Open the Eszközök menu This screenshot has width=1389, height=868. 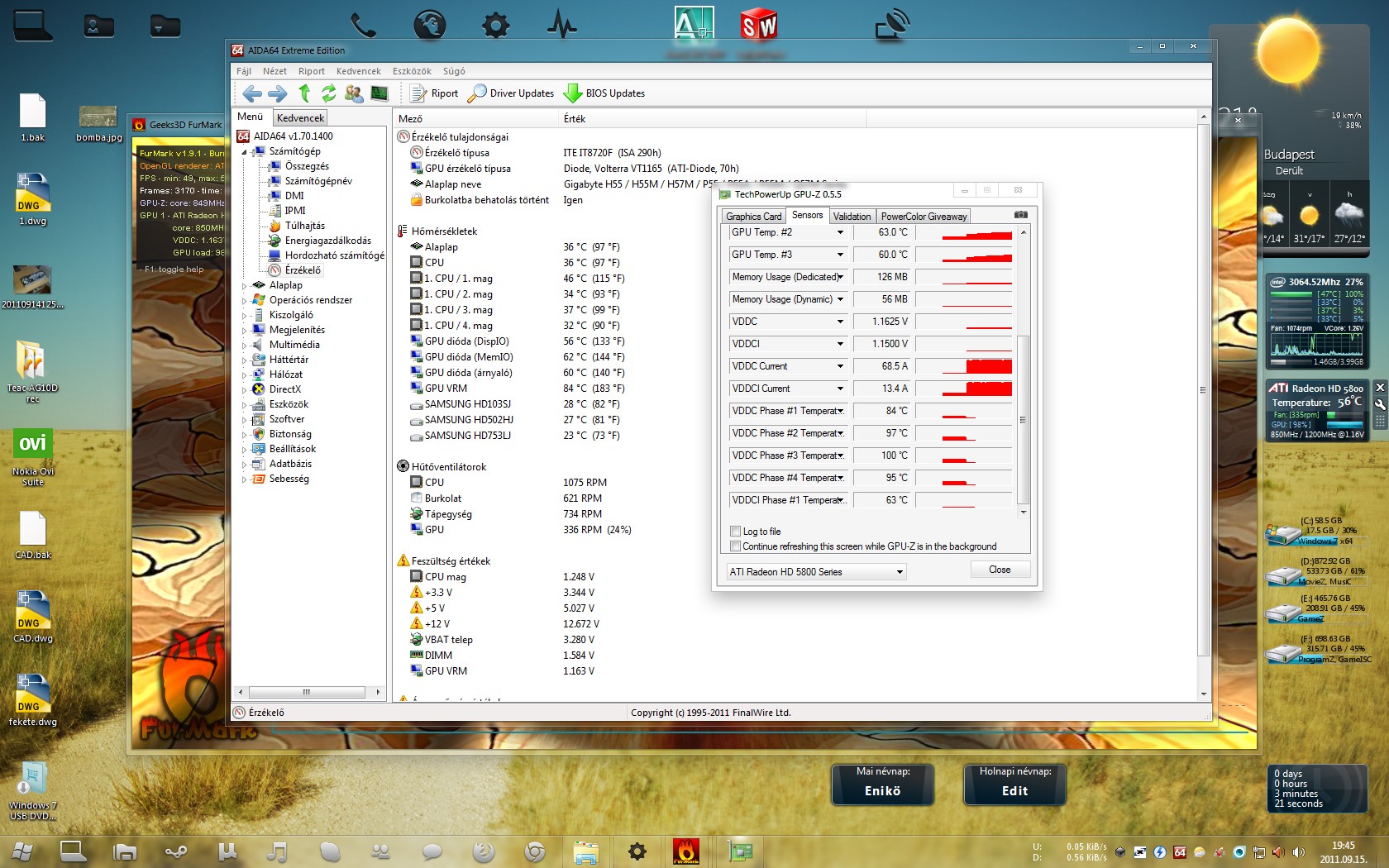click(412, 71)
